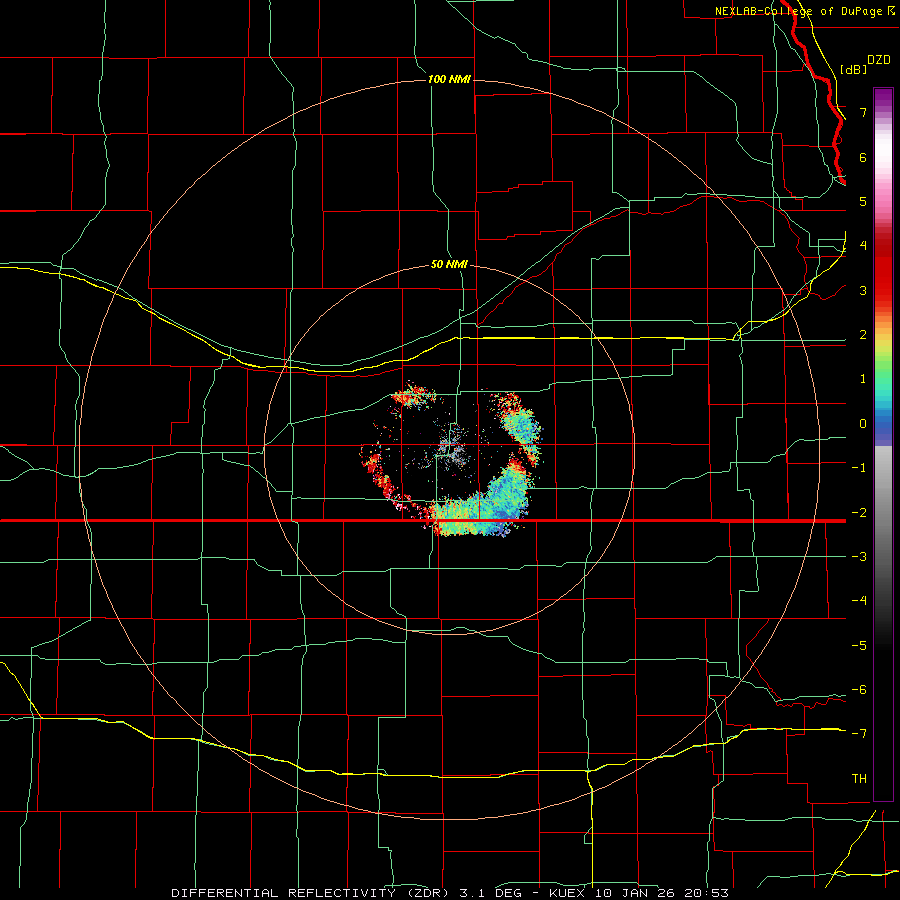Click the 1 dB scale label
The height and width of the screenshot is (900, 900).
tap(863, 379)
